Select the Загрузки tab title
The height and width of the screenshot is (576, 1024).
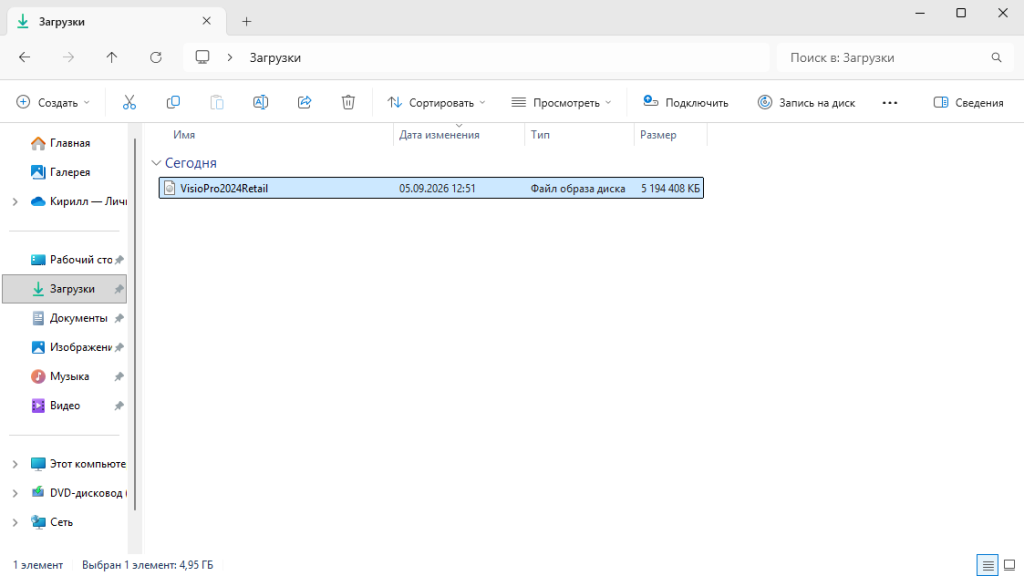61,22
